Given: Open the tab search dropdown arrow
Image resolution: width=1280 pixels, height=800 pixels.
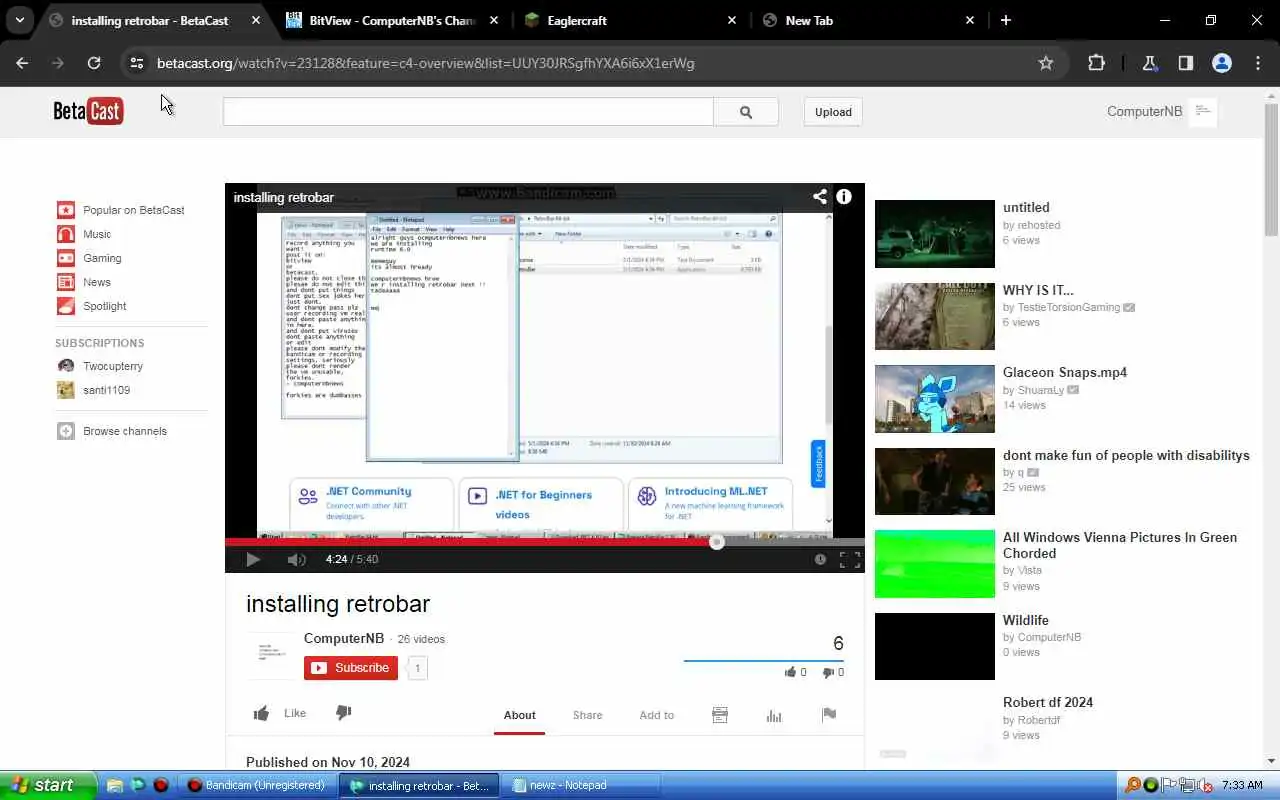Looking at the screenshot, I should tap(19, 20).
